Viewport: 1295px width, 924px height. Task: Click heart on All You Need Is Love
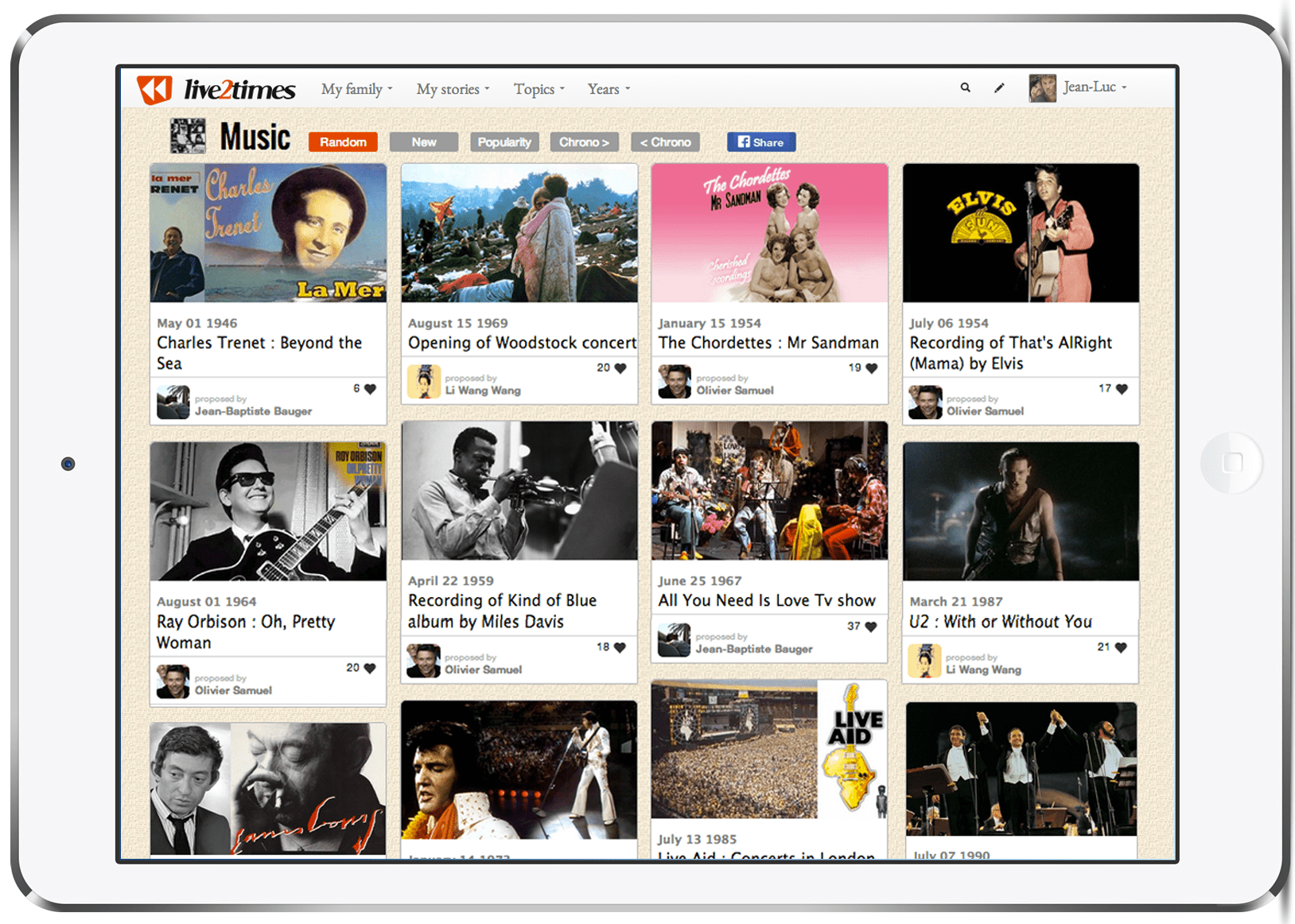pos(871,627)
